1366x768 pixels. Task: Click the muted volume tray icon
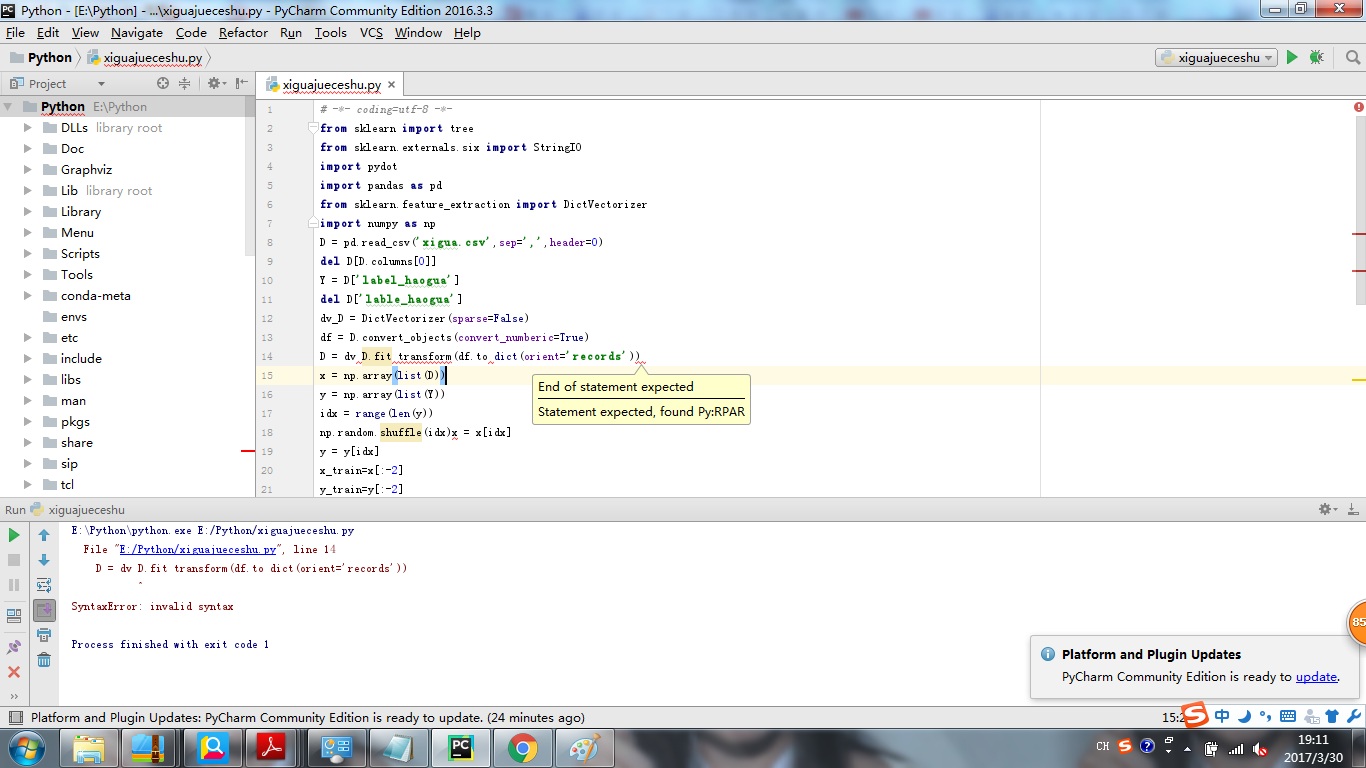[1260, 748]
